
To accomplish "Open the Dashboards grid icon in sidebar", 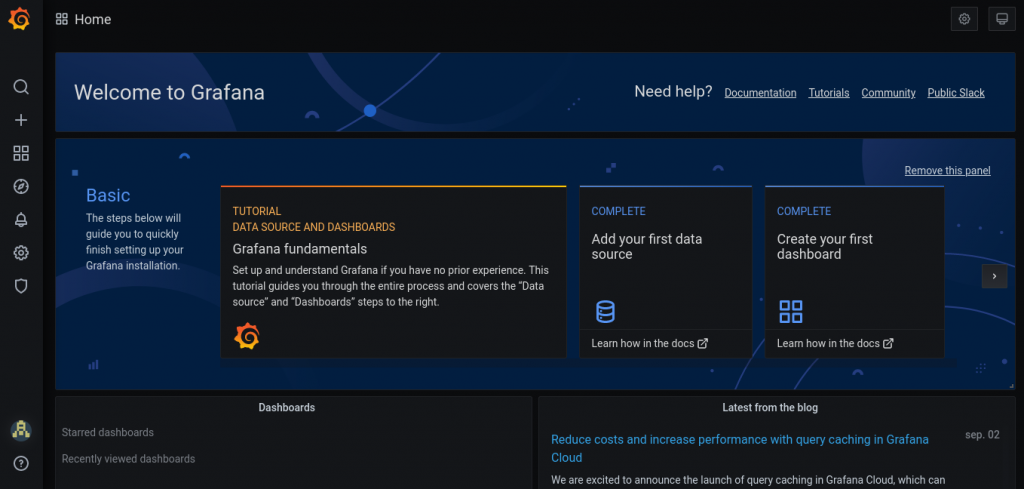I will pos(21,153).
